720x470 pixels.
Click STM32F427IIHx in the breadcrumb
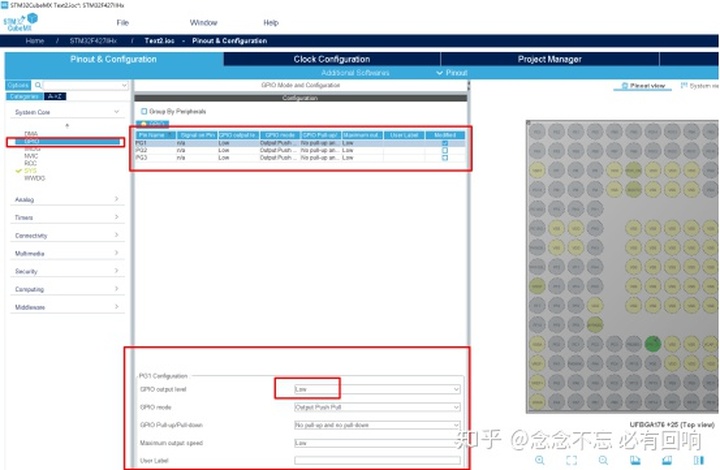[x=93, y=41]
